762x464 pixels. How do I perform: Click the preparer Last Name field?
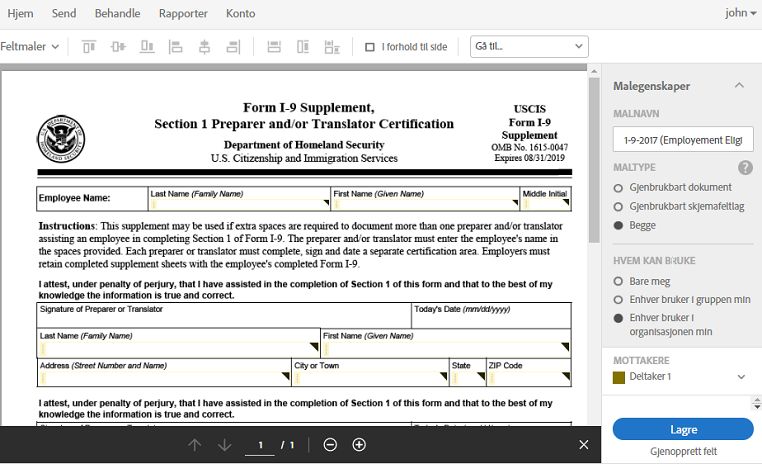tap(178, 349)
